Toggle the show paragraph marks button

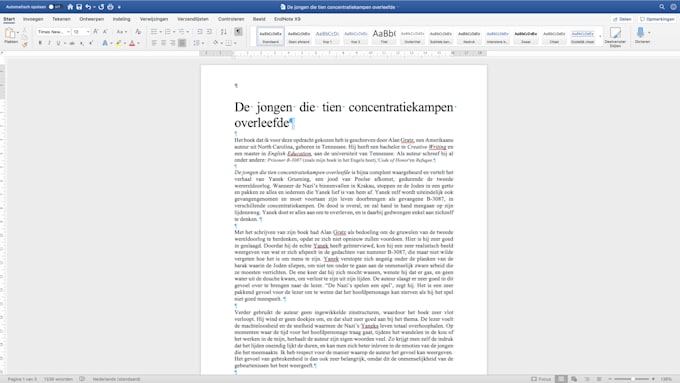click(x=239, y=32)
